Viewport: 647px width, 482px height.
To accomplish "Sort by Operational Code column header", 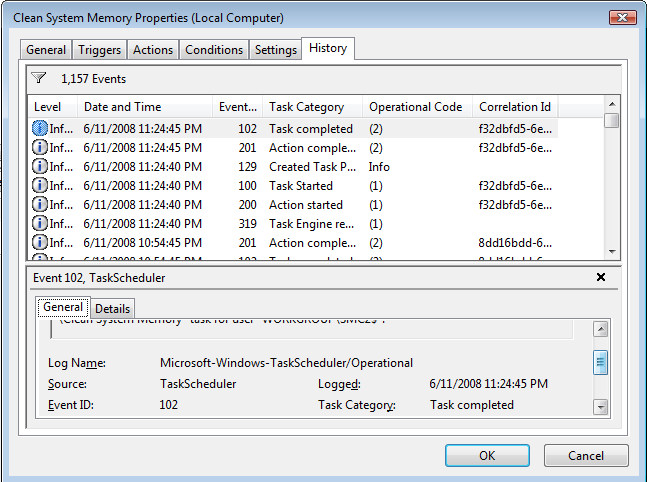I will coord(415,107).
